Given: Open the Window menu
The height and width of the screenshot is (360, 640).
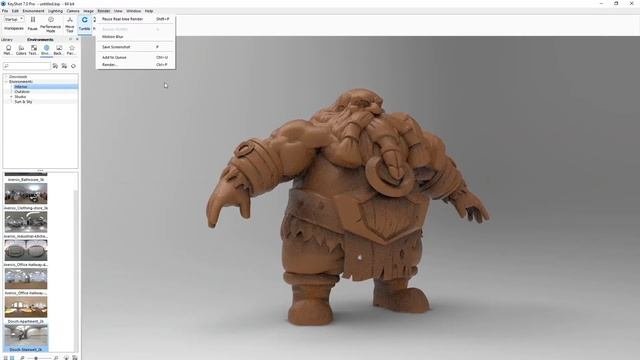Looking at the screenshot, I should [133, 11].
